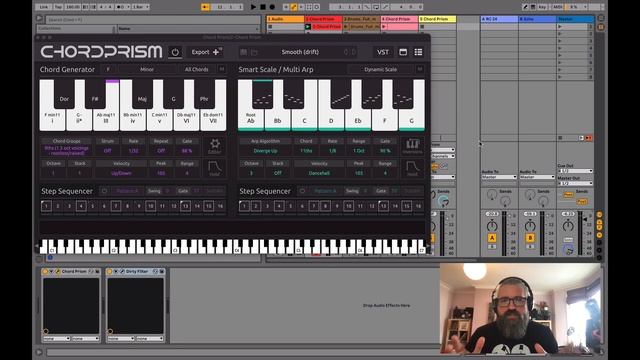Click the Chord Prism device title bar

point(71,271)
